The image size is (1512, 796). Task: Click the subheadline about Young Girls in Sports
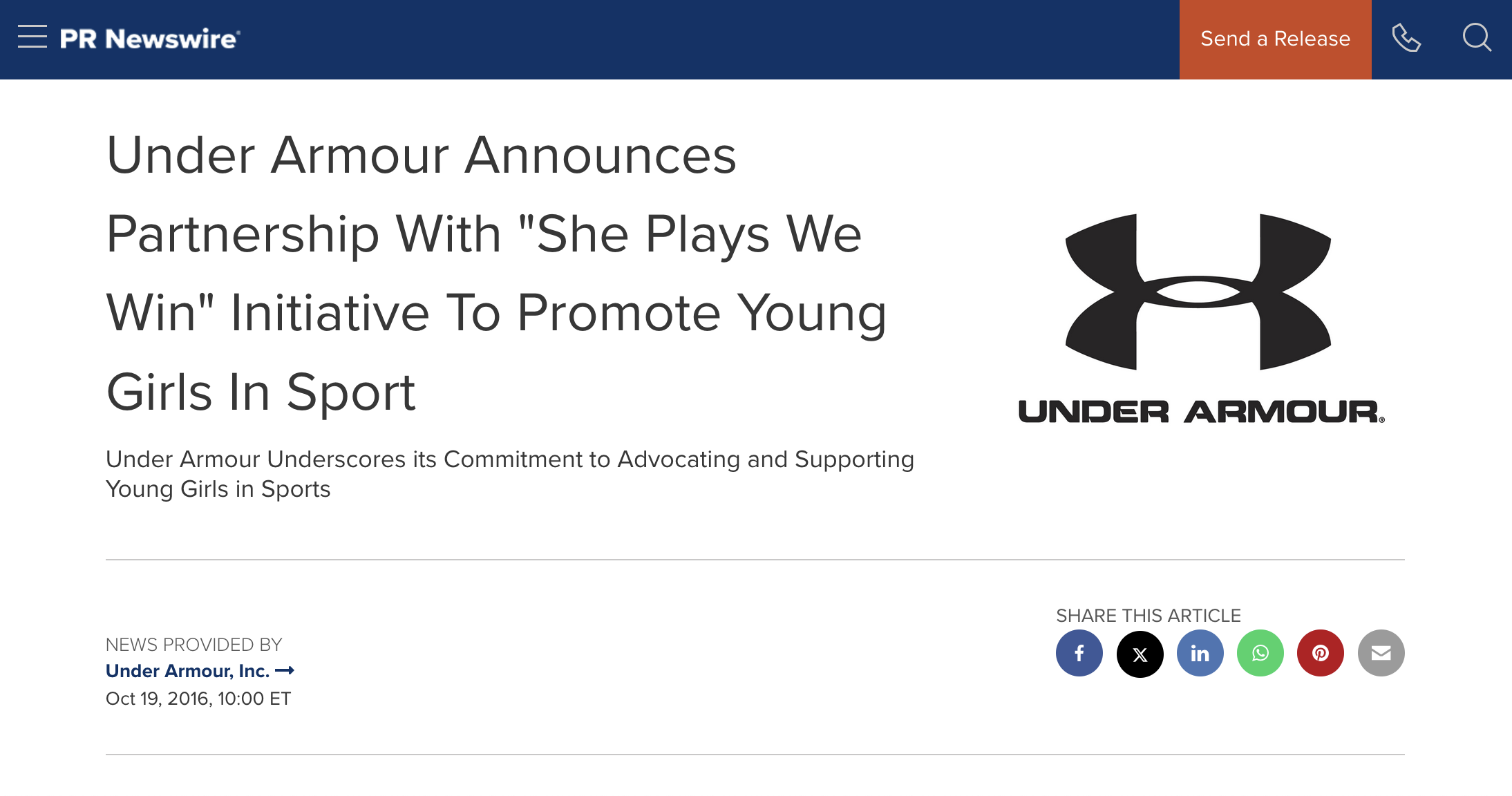point(509,474)
